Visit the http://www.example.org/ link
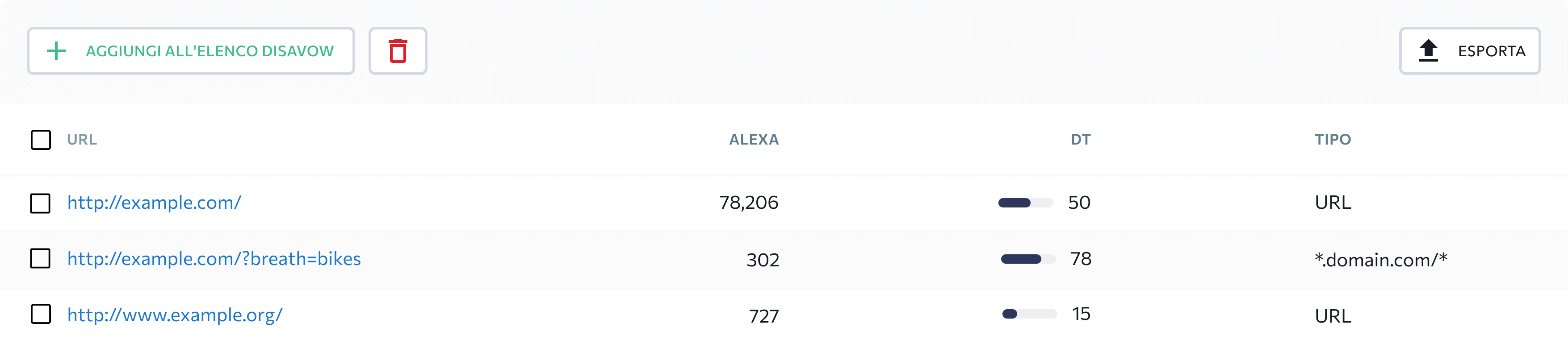 (x=175, y=315)
